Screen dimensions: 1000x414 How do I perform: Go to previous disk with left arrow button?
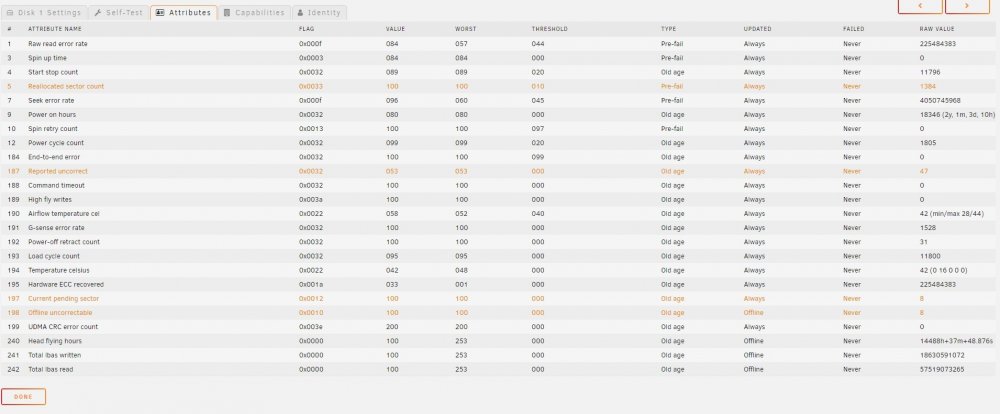point(920,5)
